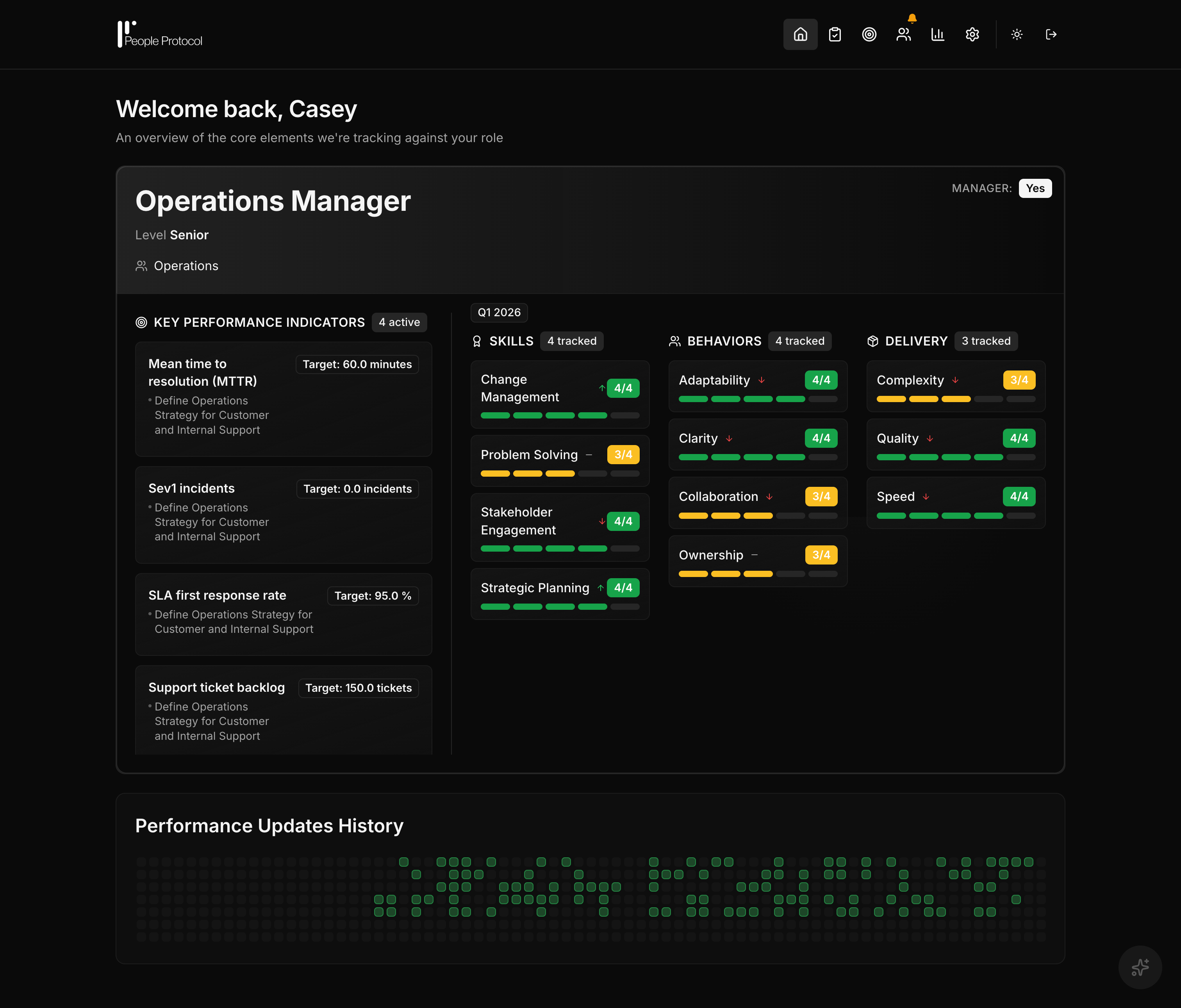The height and width of the screenshot is (1008, 1181).
Task: Open the Q1 2026 quarter selector
Action: [x=499, y=312]
